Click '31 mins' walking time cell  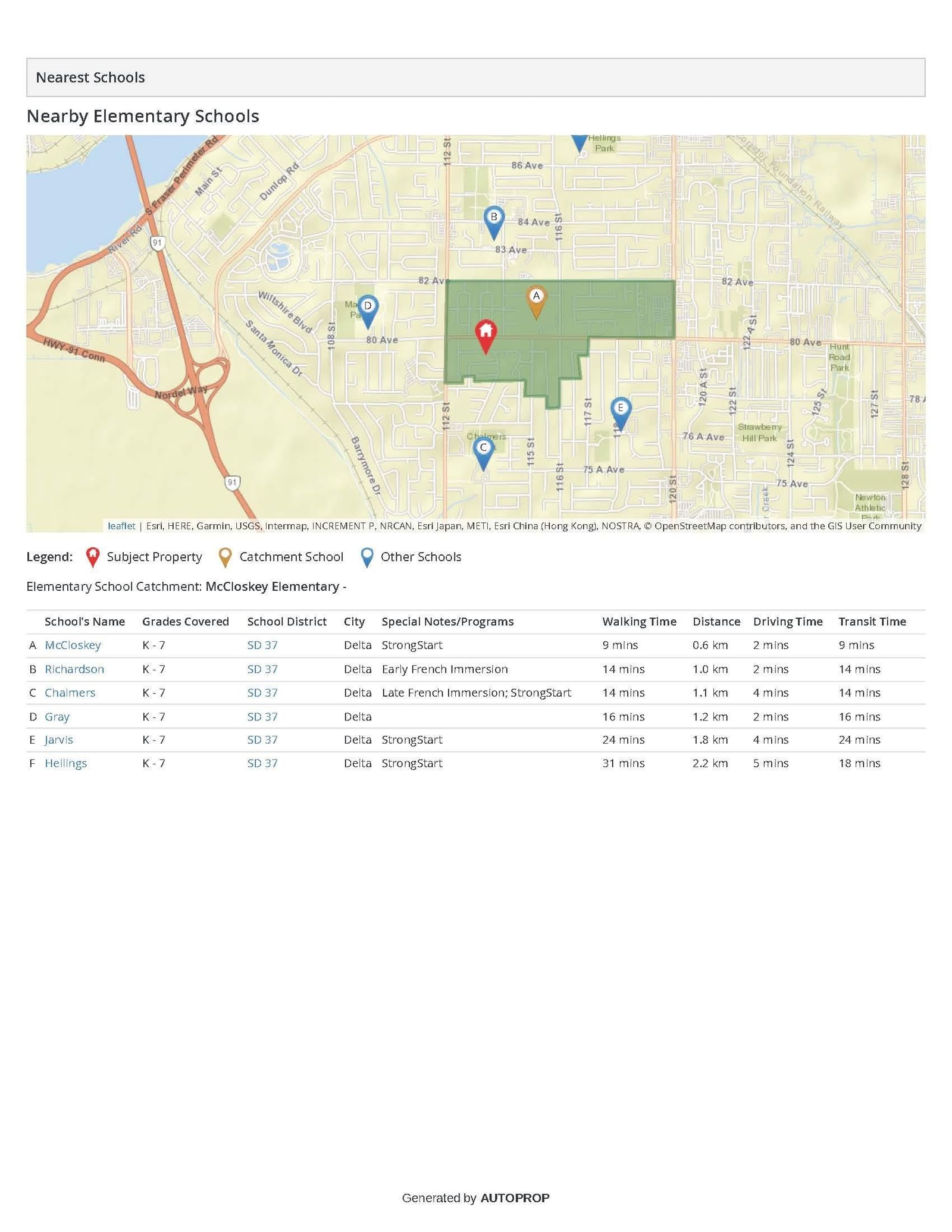[623, 763]
